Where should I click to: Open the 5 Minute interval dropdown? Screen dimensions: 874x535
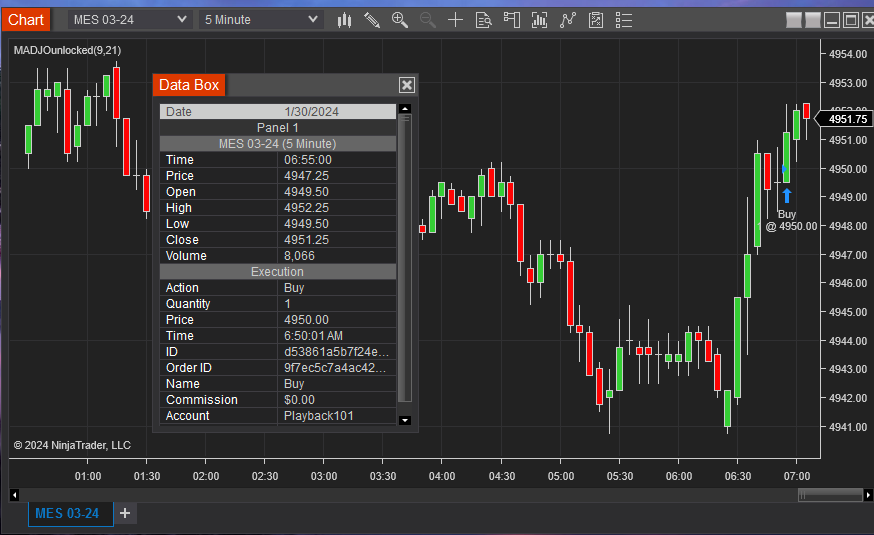click(x=261, y=20)
